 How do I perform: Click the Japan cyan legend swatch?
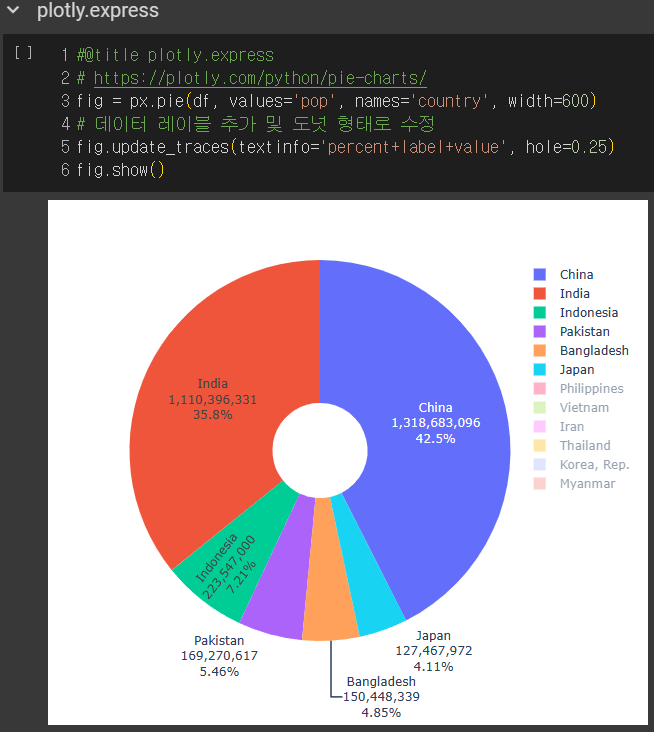(540, 370)
